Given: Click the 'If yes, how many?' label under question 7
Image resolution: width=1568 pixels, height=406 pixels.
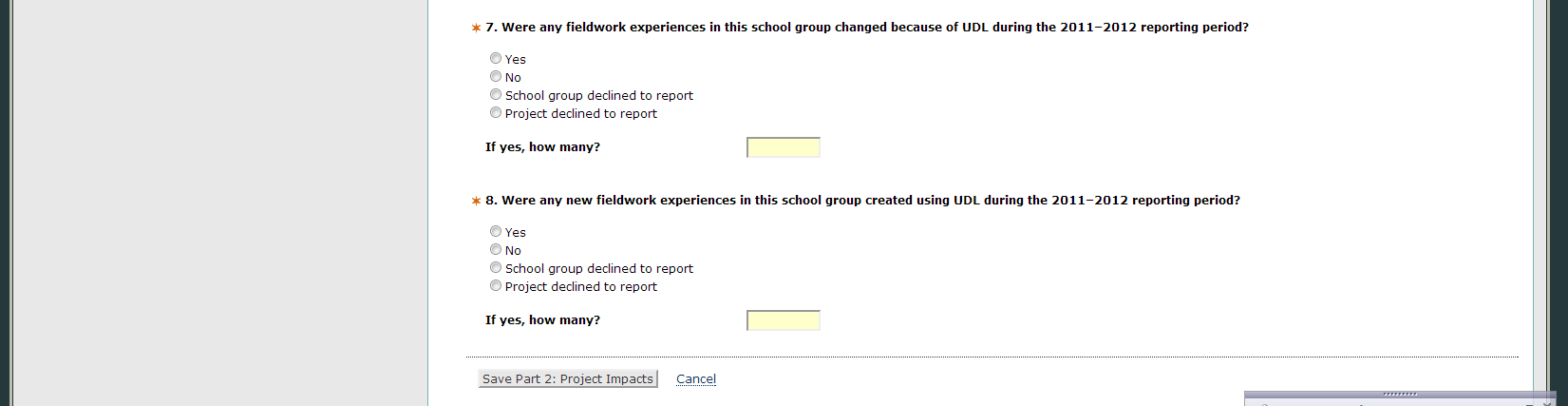Looking at the screenshot, I should [542, 147].
